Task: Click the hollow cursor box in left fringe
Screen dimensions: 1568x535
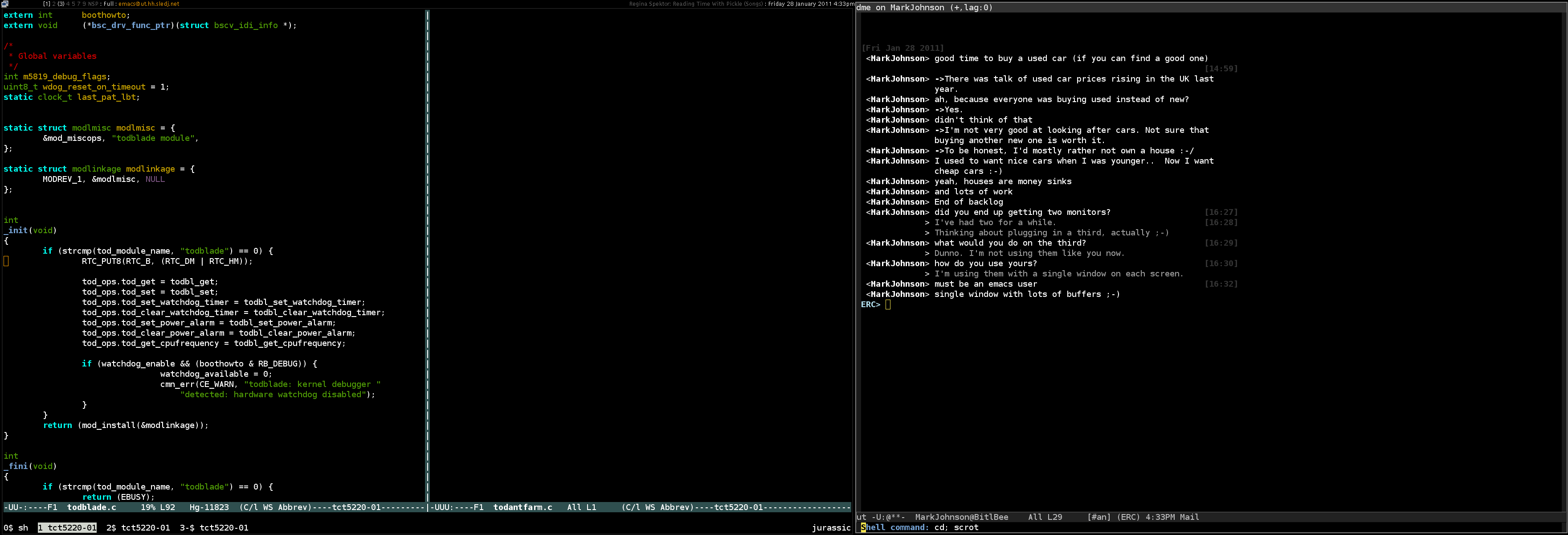Action: tap(6, 261)
